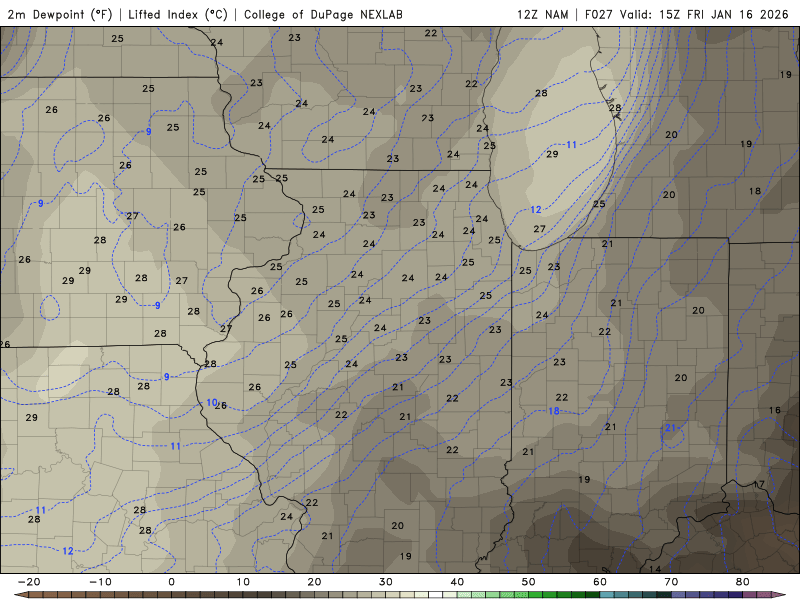Screen dimensions: 800x600
Task: Click the "-10" color scale label
Action: coord(100,582)
